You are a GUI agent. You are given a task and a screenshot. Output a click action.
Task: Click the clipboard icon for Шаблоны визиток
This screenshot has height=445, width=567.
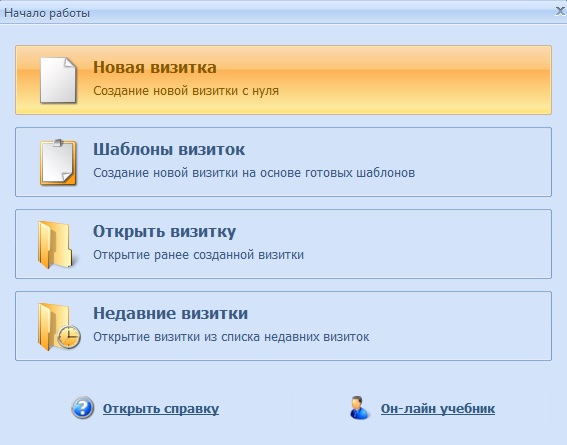pos(58,162)
